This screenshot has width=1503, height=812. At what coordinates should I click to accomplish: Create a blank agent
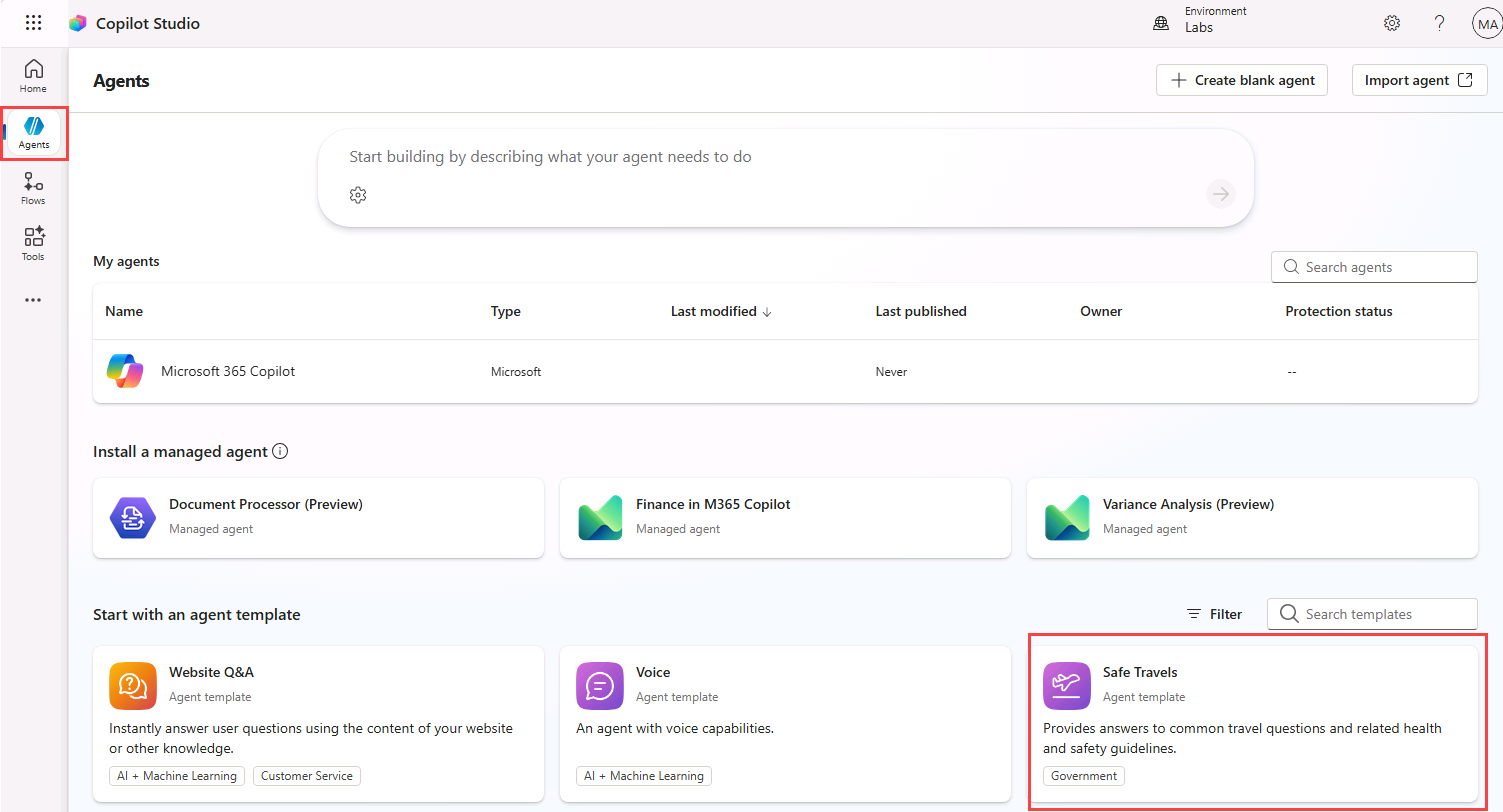click(x=1242, y=80)
